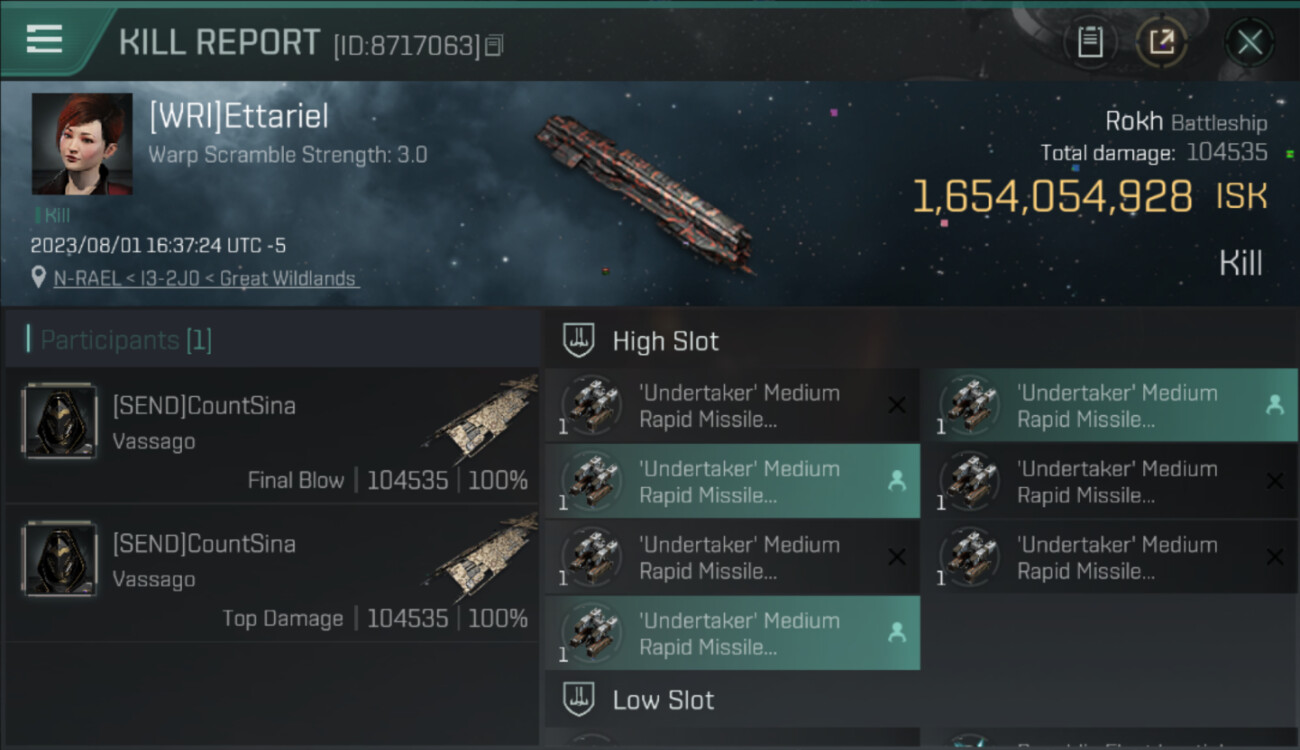Click the High Slot shield icon
Image resolution: width=1300 pixels, height=750 pixels.
point(580,341)
